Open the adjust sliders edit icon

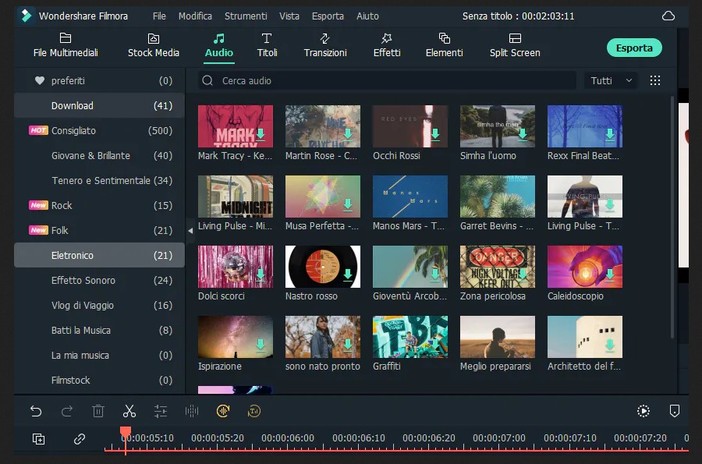(x=160, y=411)
